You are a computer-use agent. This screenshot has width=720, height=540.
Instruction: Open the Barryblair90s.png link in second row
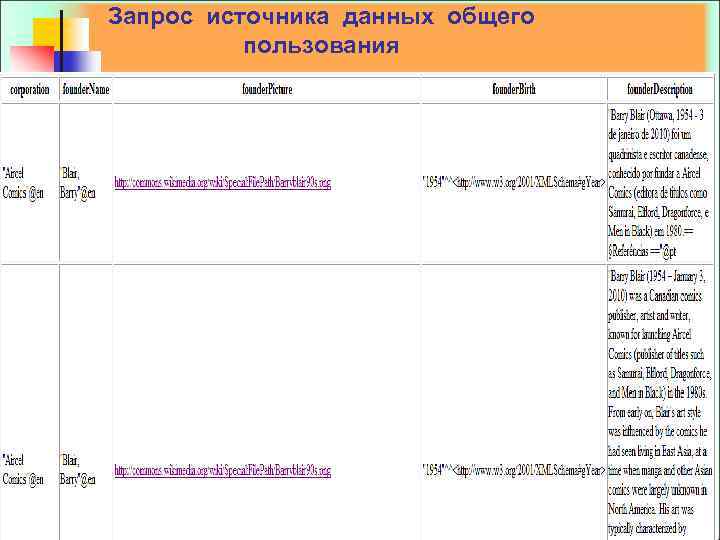coord(222,470)
